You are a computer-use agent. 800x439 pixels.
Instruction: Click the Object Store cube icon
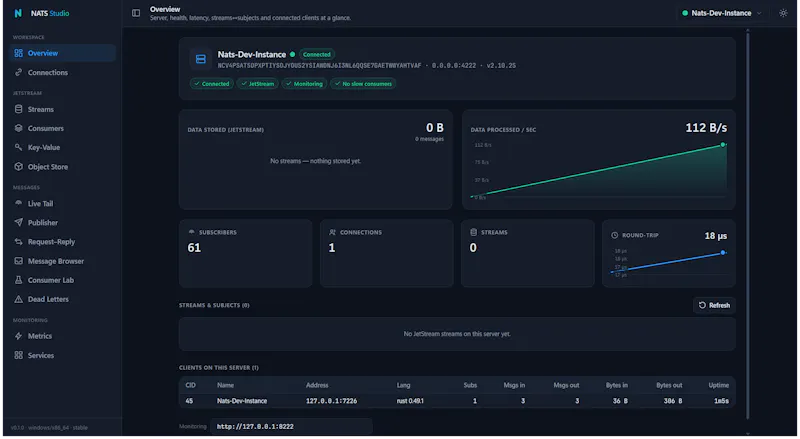pos(19,166)
